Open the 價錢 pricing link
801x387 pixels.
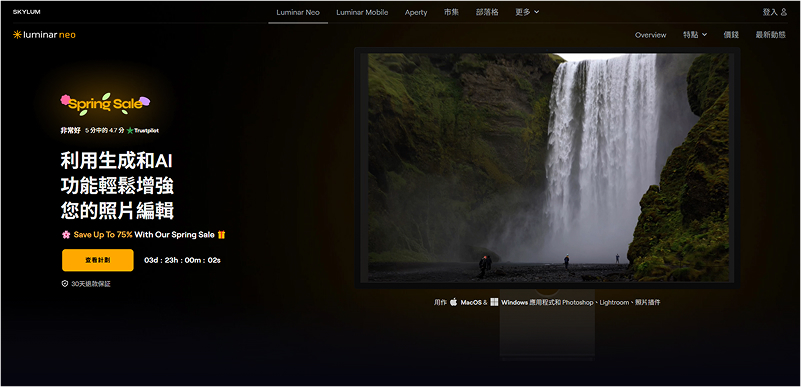point(731,35)
